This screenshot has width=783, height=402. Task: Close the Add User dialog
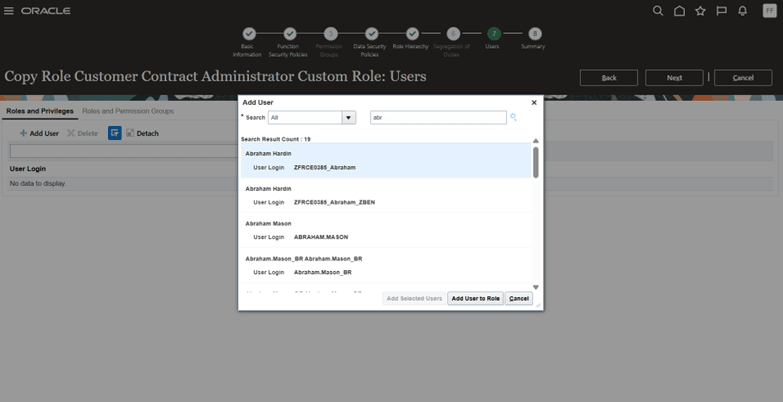[534, 102]
